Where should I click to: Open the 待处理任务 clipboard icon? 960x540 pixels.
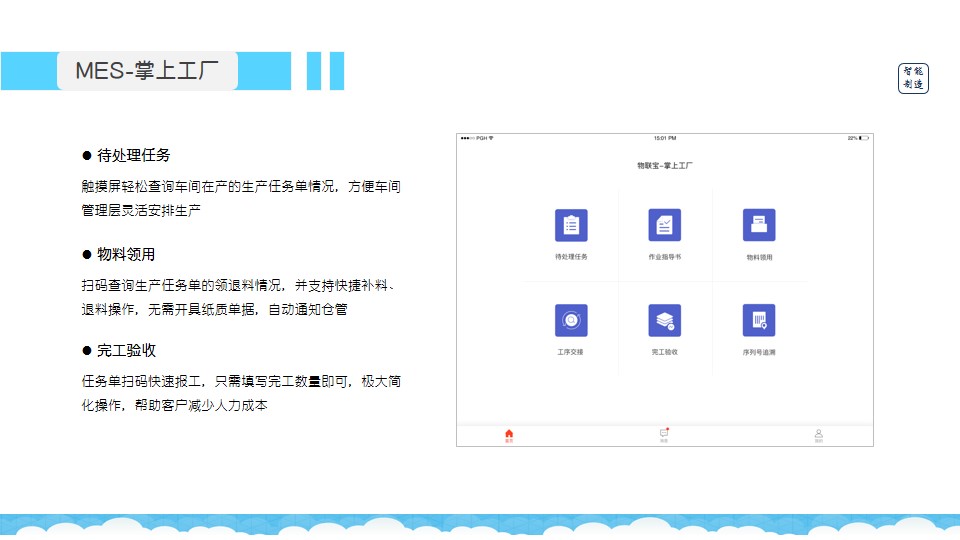click(571, 225)
